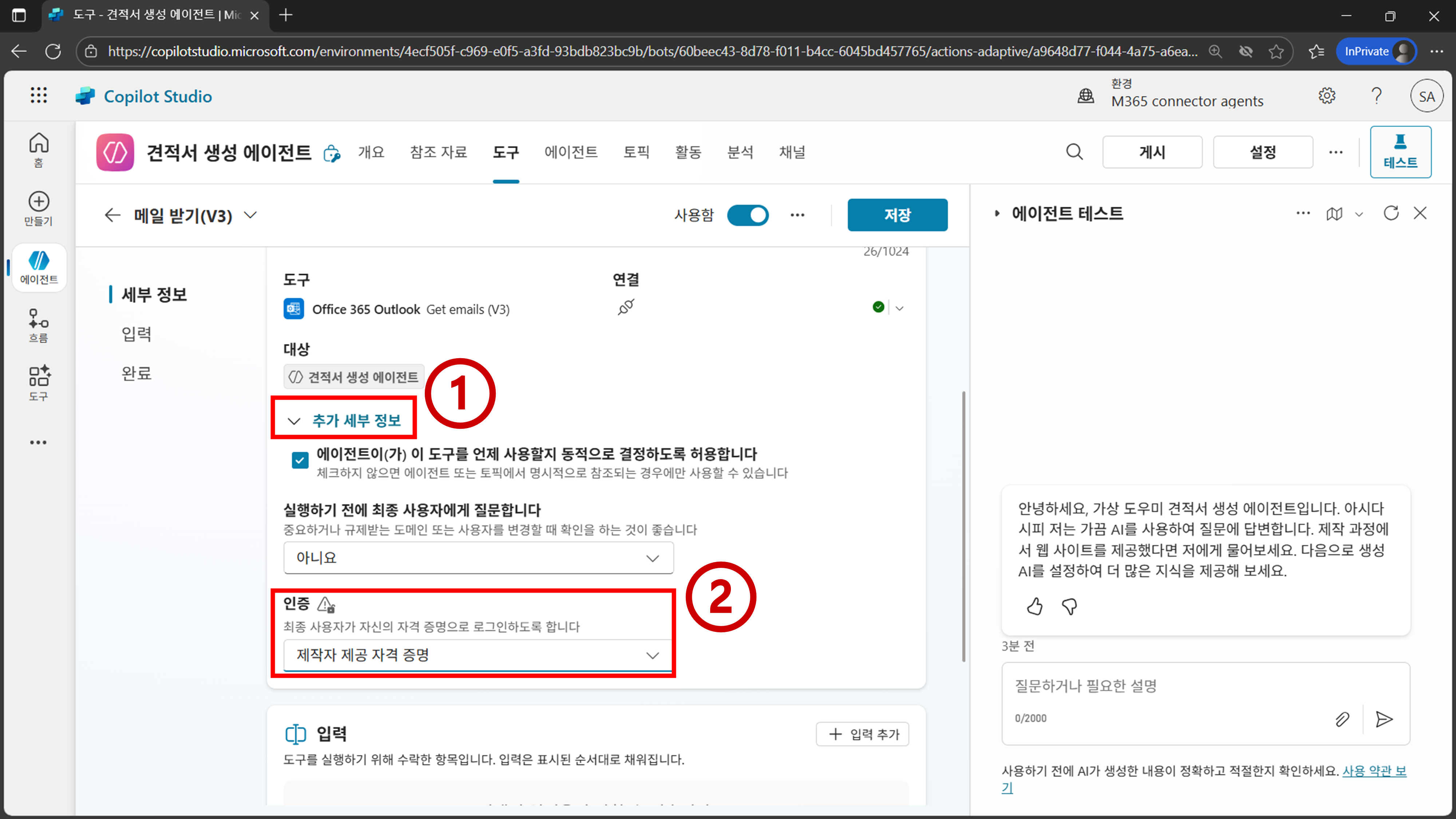Screen dimensions: 1456x819
Task: Open the app launcher waffle icon
Action: 39,95
